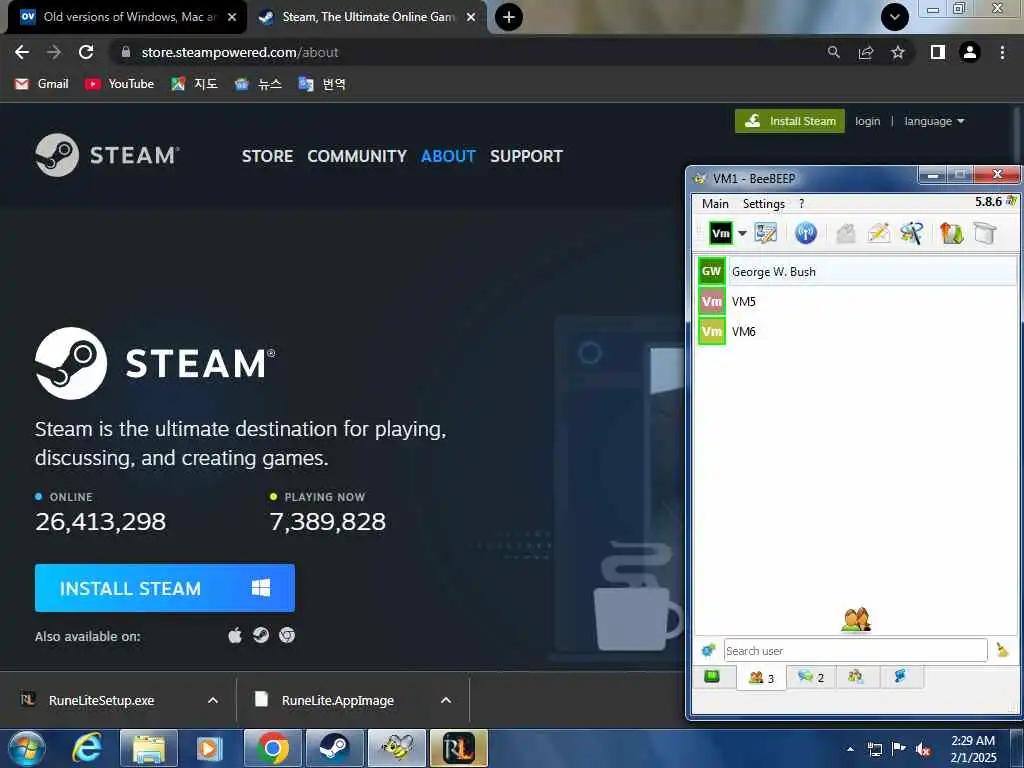The height and width of the screenshot is (768, 1024).
Task: Click the write message envelope-and-pencil icon
Action: (879, 233)
